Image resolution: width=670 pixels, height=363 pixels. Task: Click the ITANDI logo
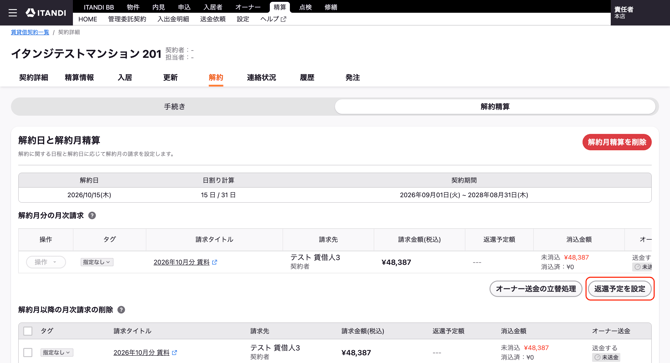pyautogui.click(x=46, y=13)
